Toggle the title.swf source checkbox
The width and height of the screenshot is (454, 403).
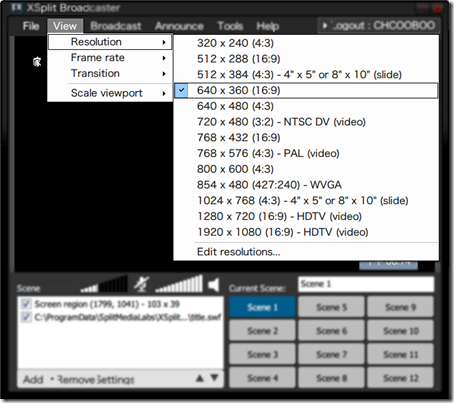tap(26, 317)
